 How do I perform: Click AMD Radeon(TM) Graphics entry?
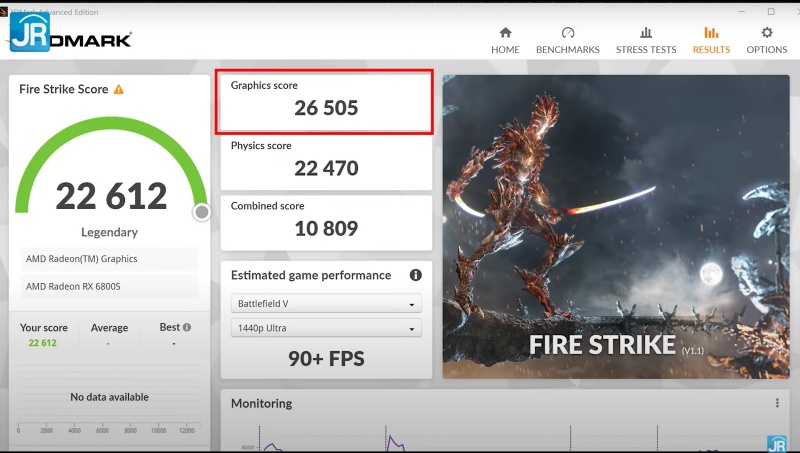point(109,259)
